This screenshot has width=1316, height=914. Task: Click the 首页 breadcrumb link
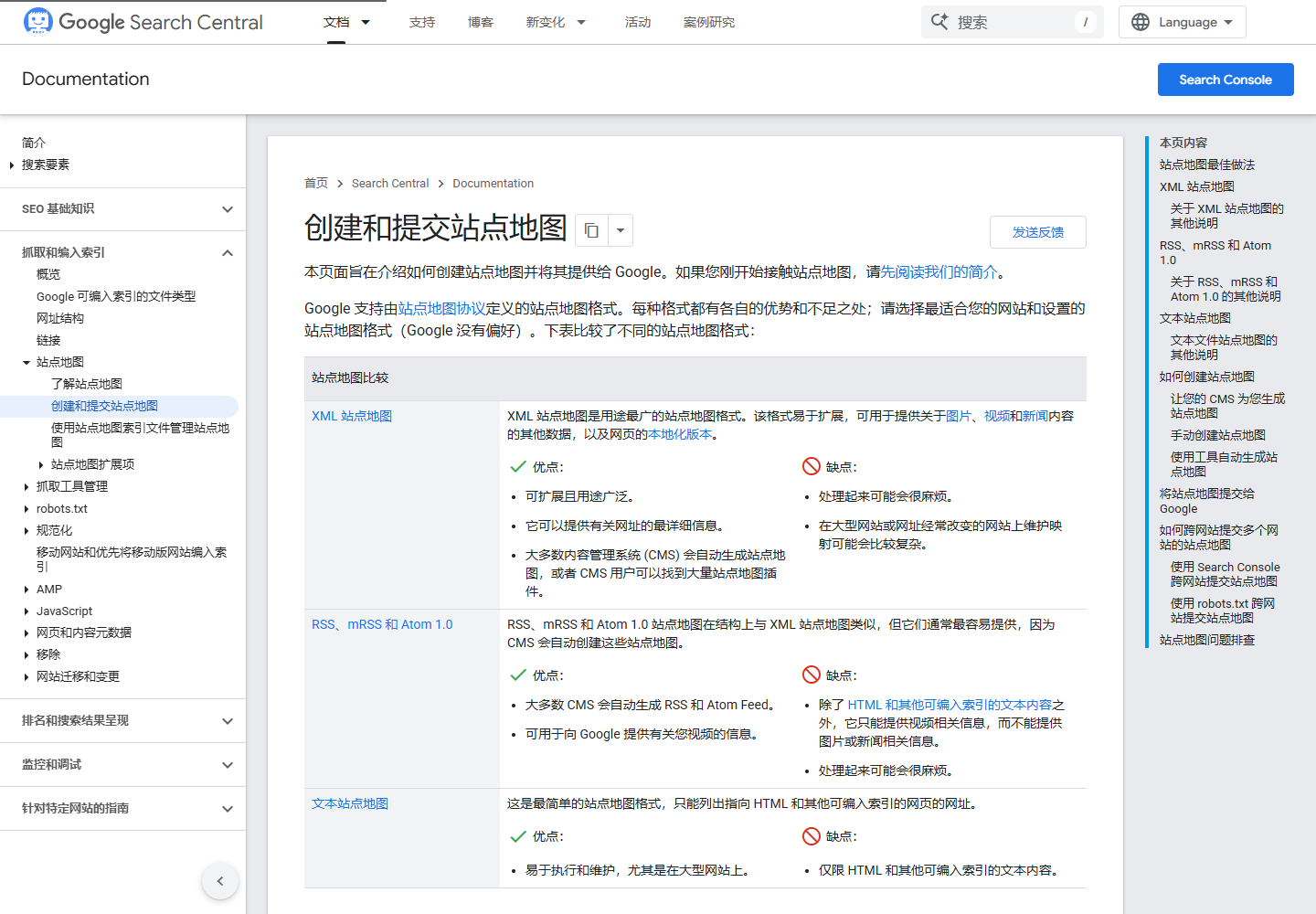316,183
